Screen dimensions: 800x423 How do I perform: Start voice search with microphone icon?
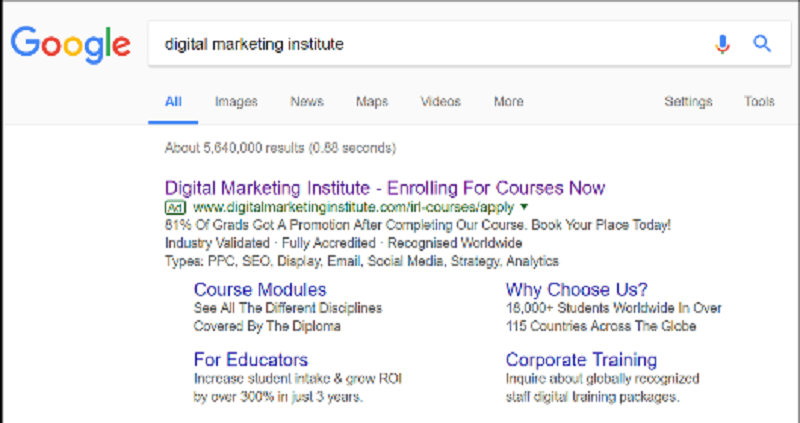[722, 44]
